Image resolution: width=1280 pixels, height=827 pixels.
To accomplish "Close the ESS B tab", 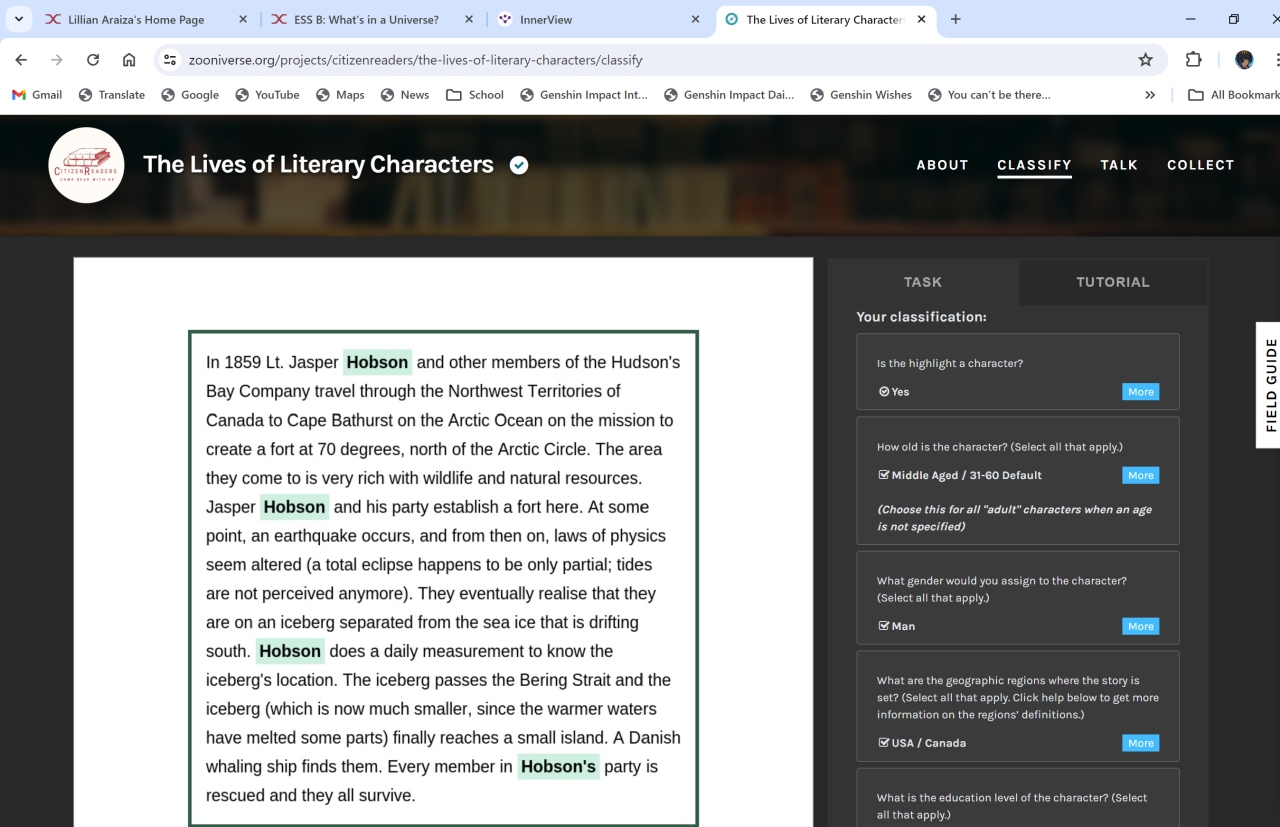I will 469,19.
